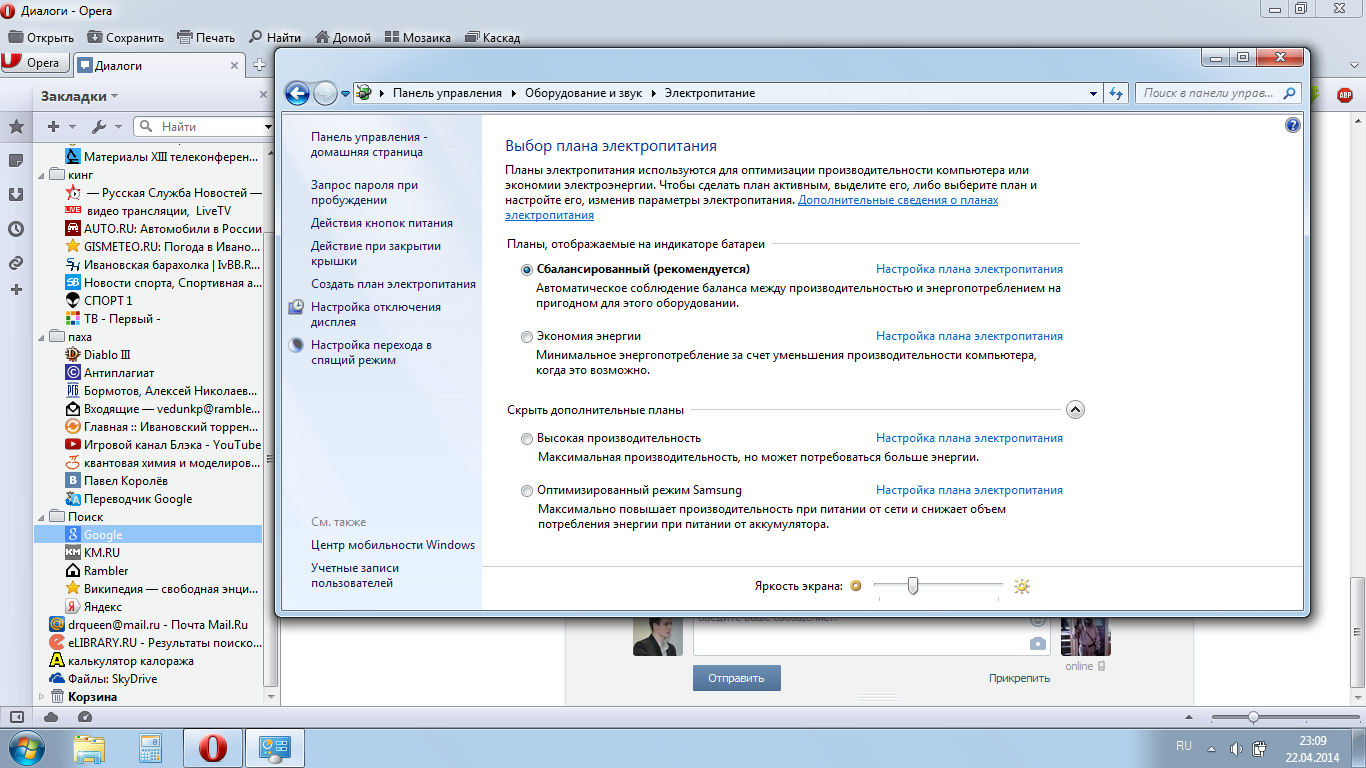
Task: Click Печать in Opera toolbar
Action: pyautogui.click(x=206, y=38)
